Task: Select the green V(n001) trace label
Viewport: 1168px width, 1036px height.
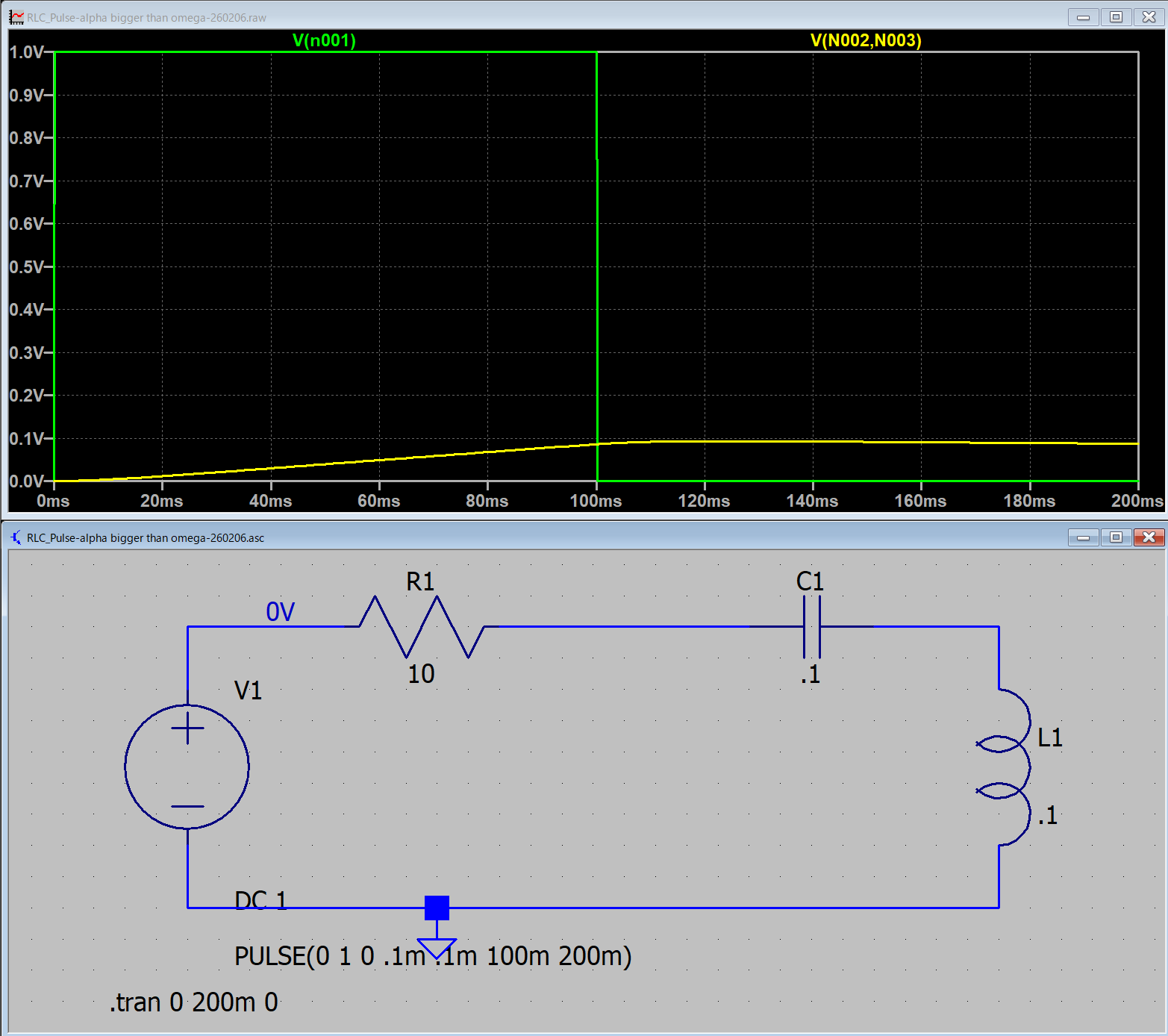Action: click(x=324, y=40)
